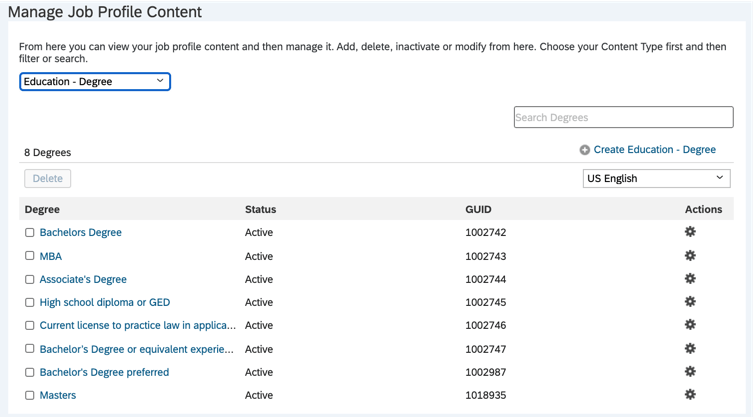This screenshot has width=754, height=417.
Task: Open the Education - Degree content type dropdown
Action: point(95,82)
